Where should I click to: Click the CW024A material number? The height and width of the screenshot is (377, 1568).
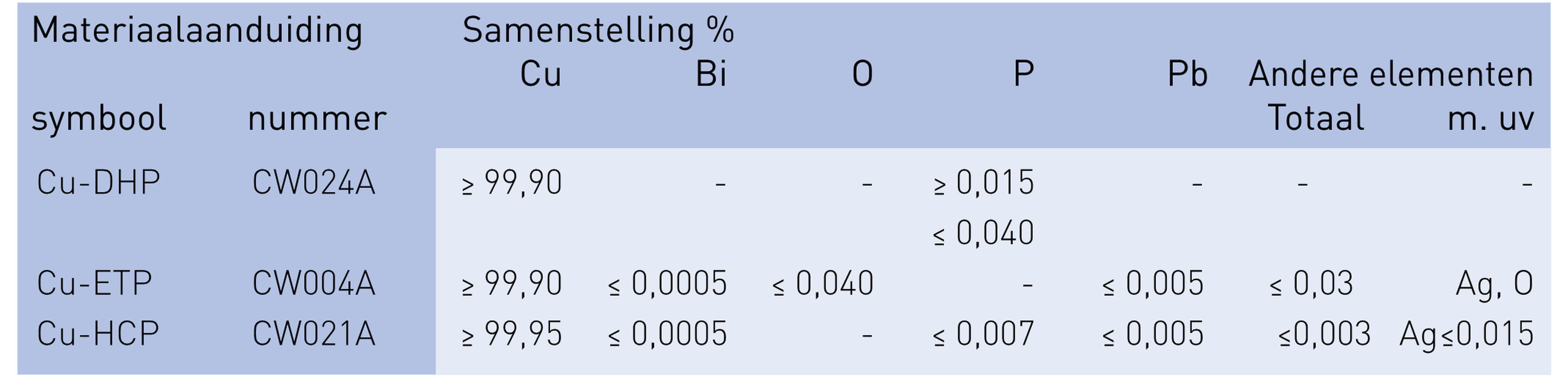pyautogui.click(x=314, y=183)
